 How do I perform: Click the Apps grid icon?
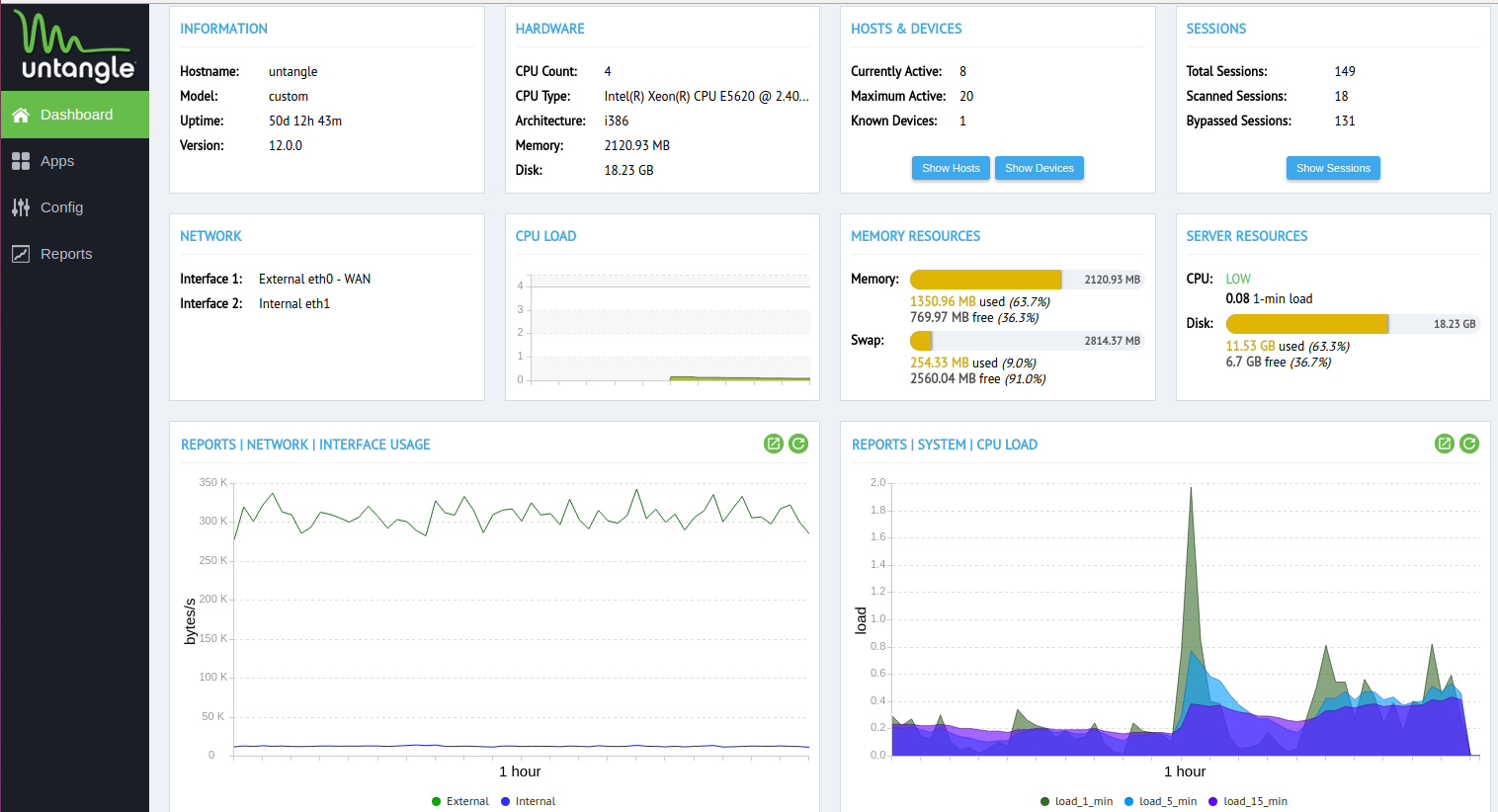click(21, 161)
